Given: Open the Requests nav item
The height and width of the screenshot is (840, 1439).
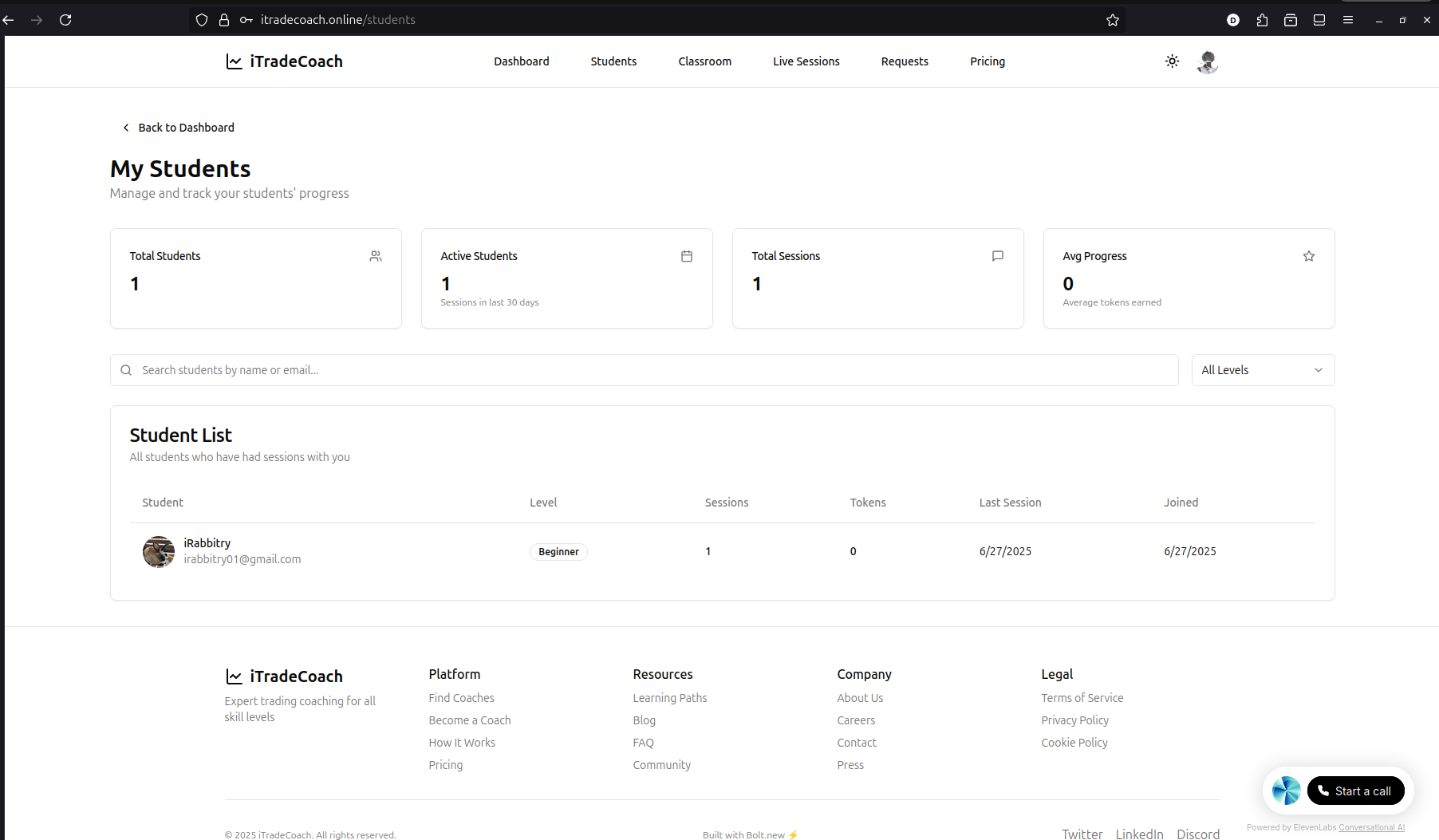Looking at the screenshot, I should (x=905, y=61).
